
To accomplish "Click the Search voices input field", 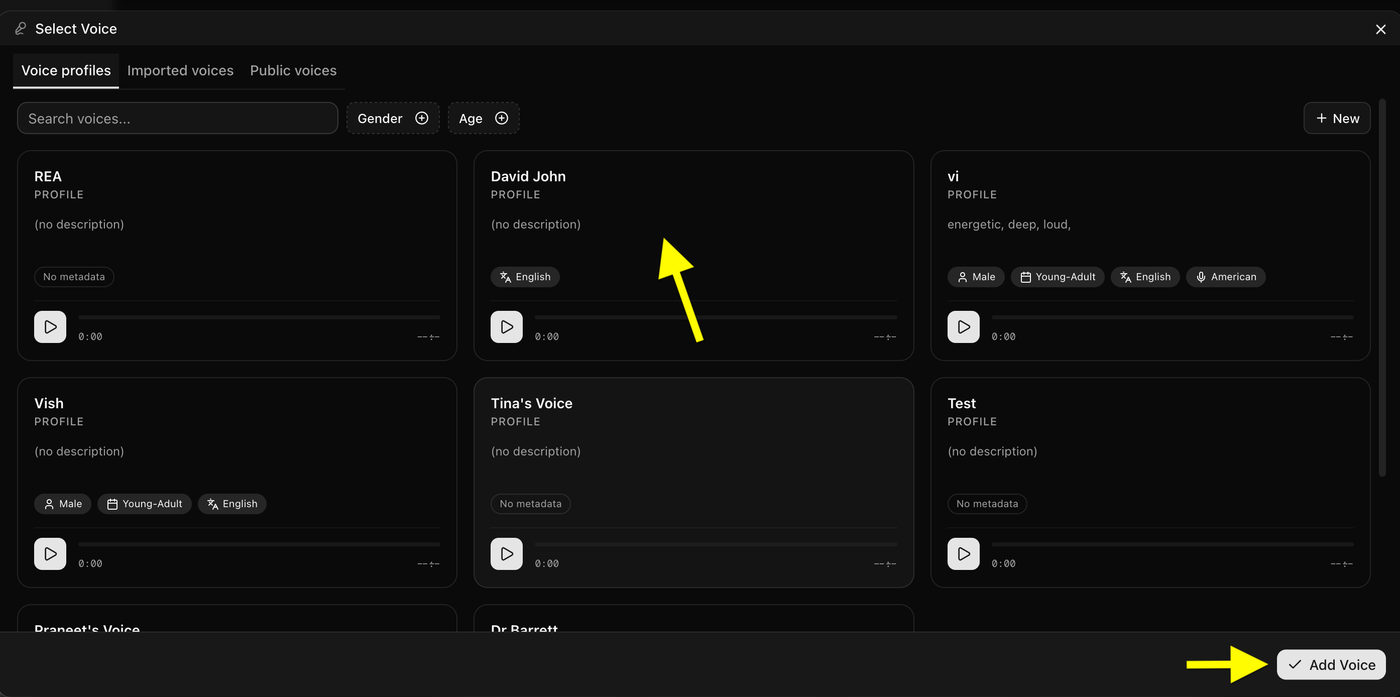I will [x=178, y=118].
